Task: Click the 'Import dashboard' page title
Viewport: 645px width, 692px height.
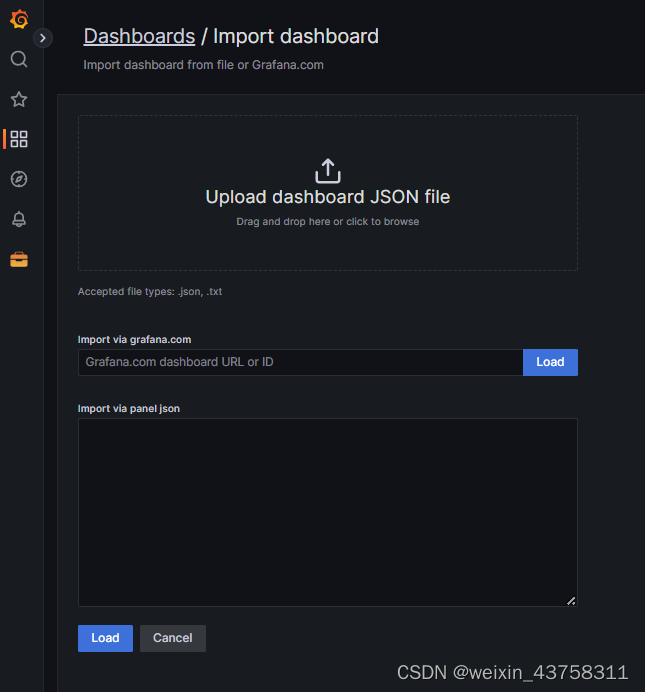Action: tap(296, 36)
